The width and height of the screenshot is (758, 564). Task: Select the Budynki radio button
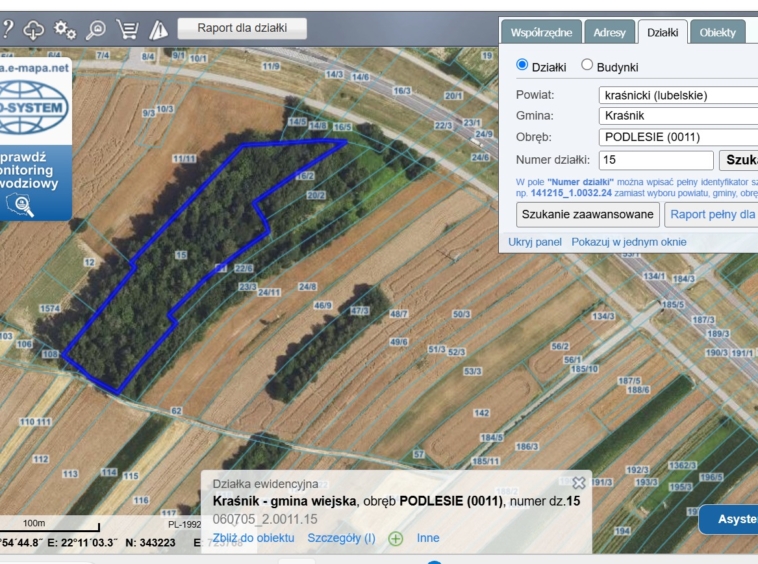pos(586,64)
